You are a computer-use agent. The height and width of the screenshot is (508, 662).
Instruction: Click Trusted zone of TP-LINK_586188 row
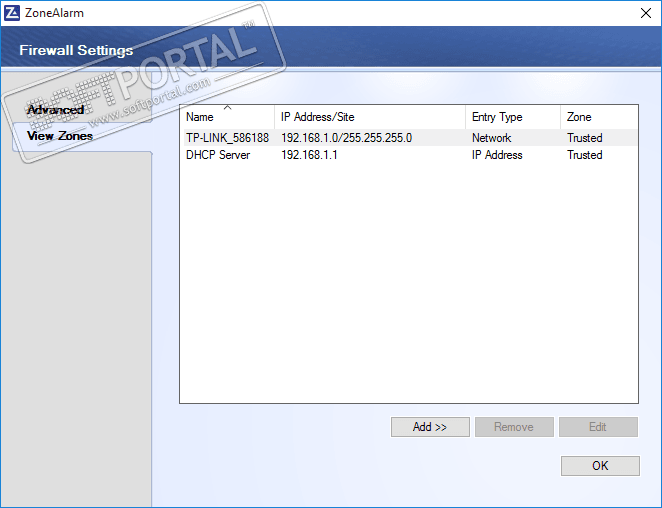point(585,138)
